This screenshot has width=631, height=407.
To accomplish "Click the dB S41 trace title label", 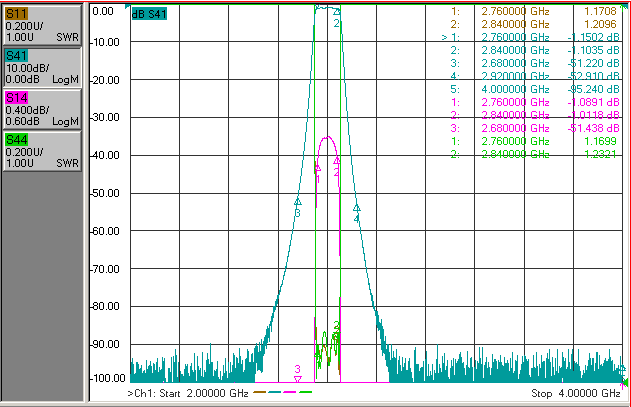I will click(149, 14).
